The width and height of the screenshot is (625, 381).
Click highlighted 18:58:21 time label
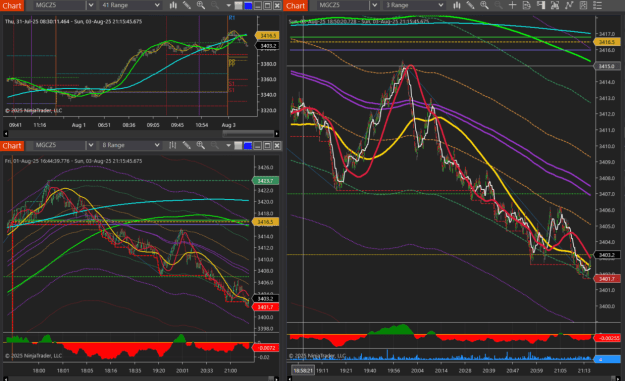click(x=303, y=370)
